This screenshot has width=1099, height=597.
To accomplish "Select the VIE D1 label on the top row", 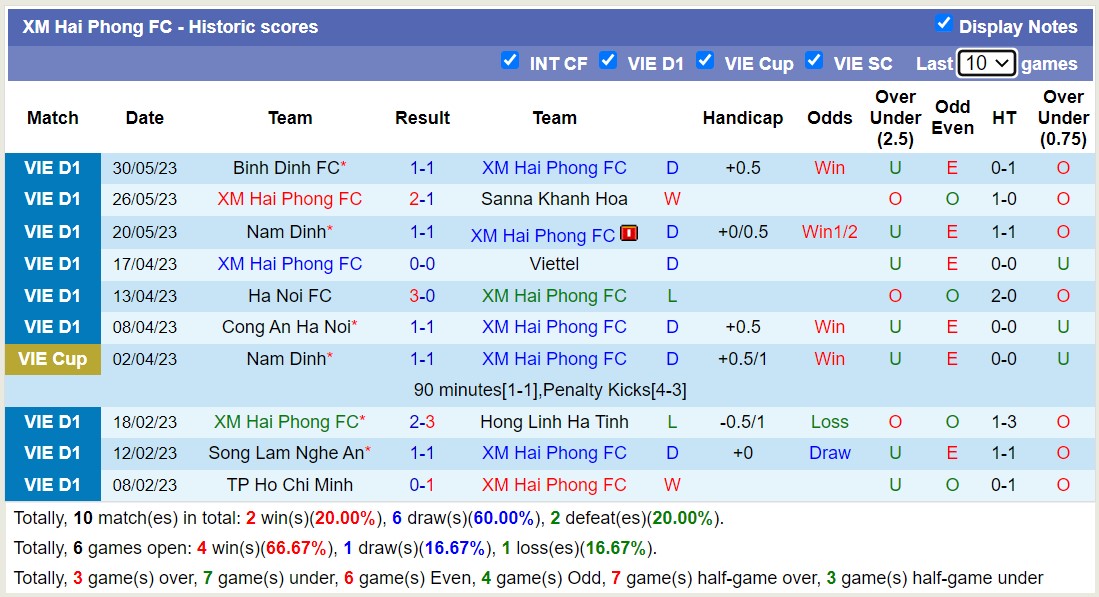I will pyautogui.click(x=52, y=167).
